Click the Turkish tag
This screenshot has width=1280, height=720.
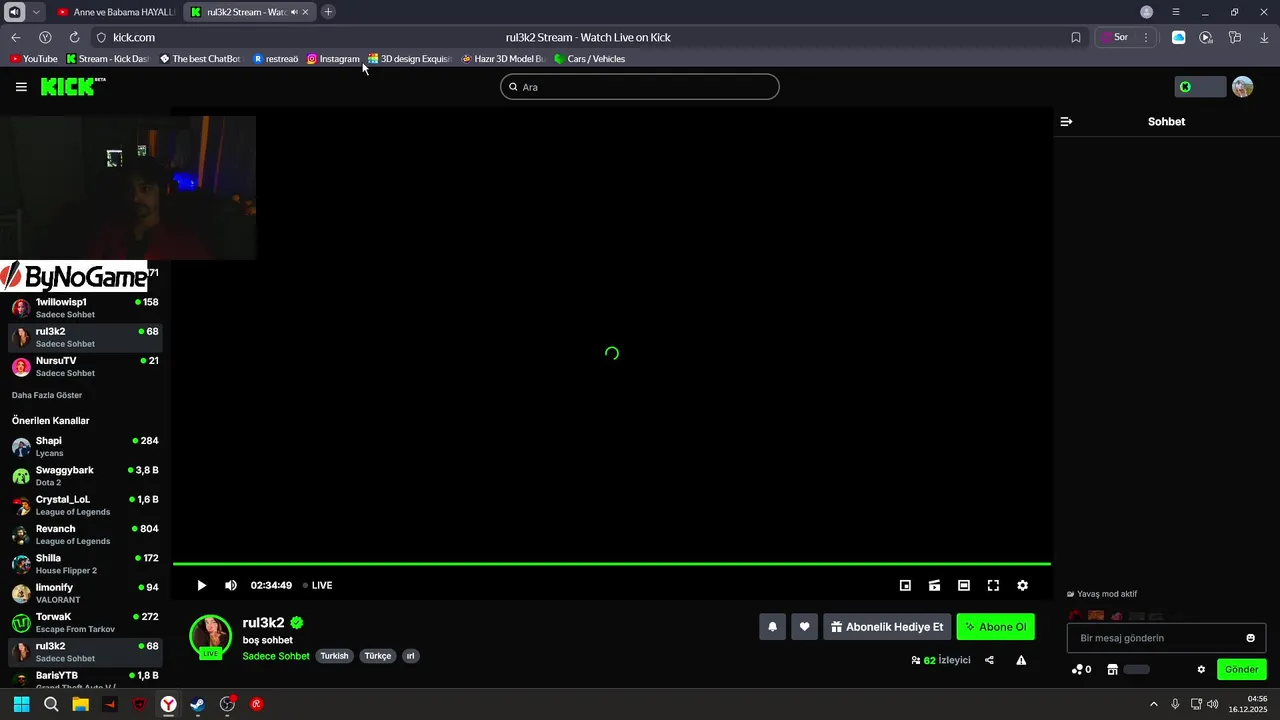pyautogui.click(x=334, y=656)
